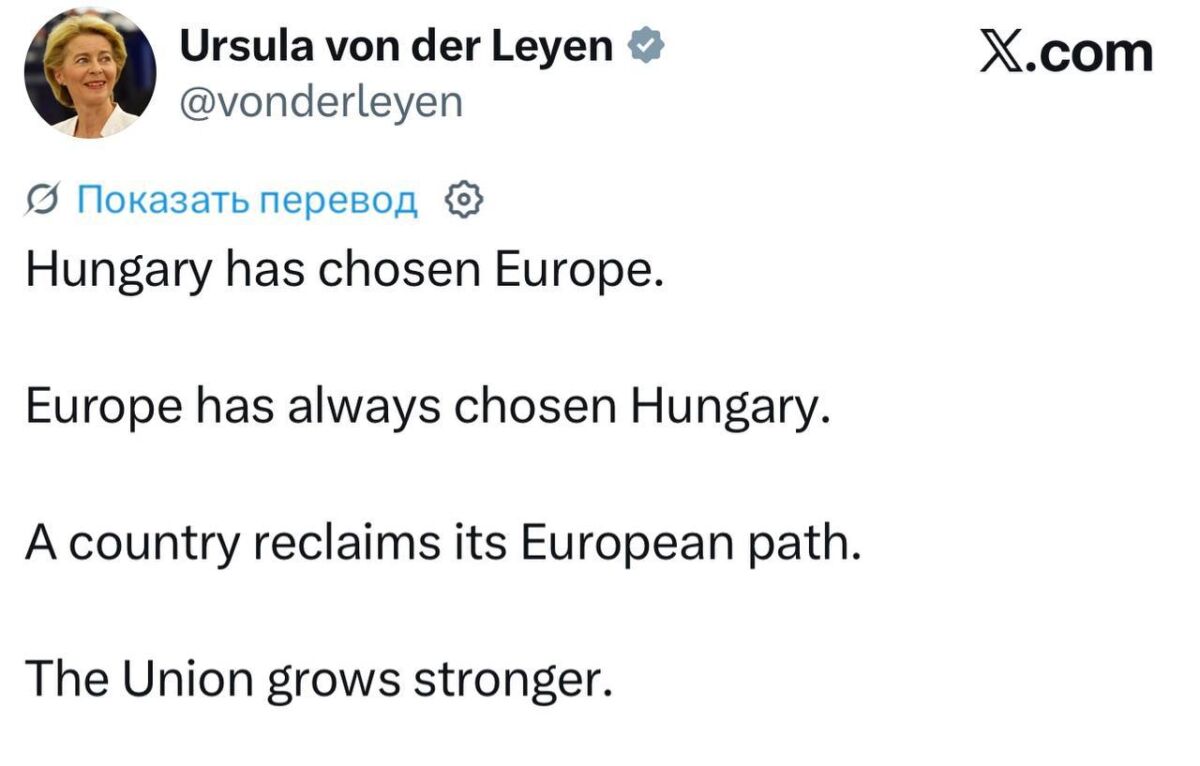Click the line "A country reclaims its European path."
This screenshot has height=766, width=1200.
click(x=442, y=544)
